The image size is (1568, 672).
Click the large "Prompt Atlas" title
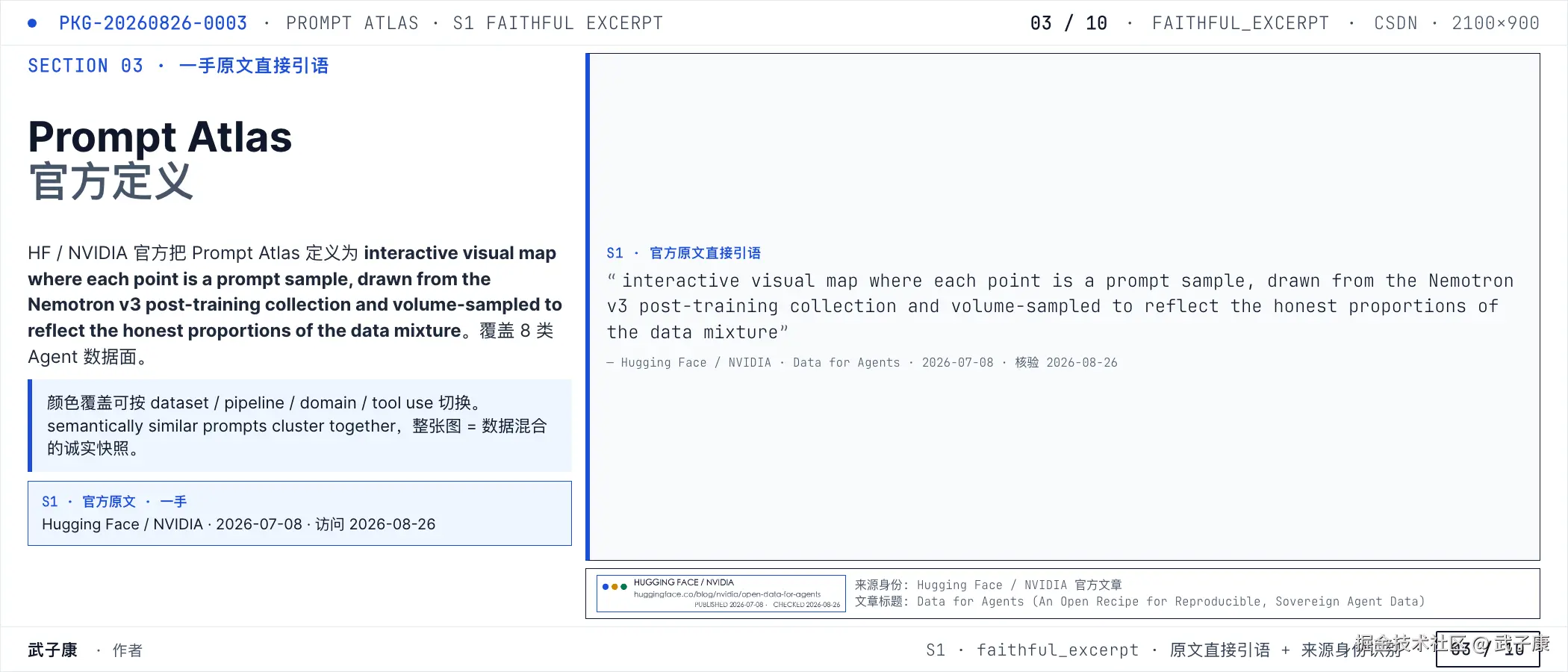[160, 137]
